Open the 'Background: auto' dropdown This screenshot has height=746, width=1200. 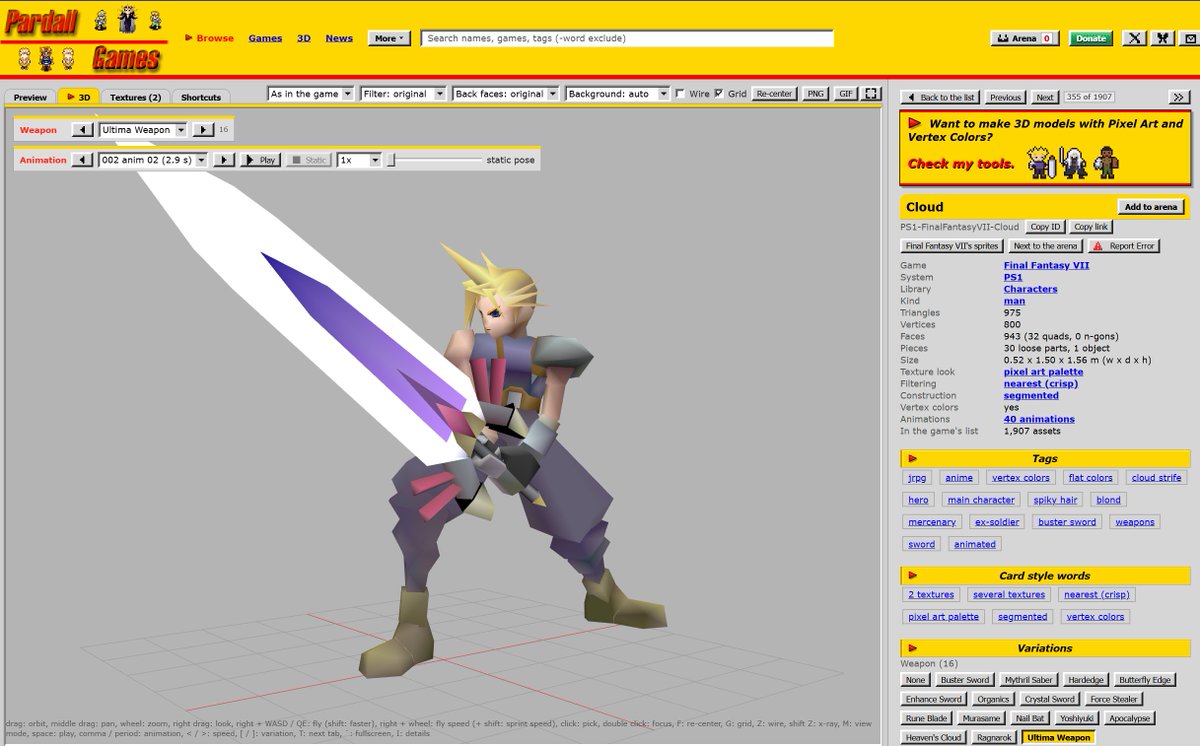pos(617,94)
